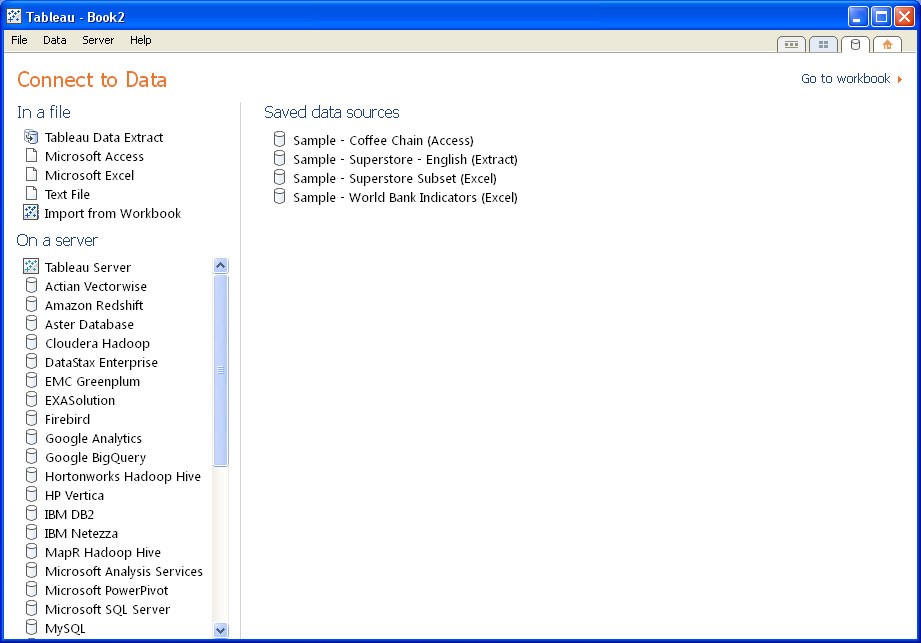Click the server list scrollbar thumb
This screenshot has width=921, height=643.
tap(221, 370)
